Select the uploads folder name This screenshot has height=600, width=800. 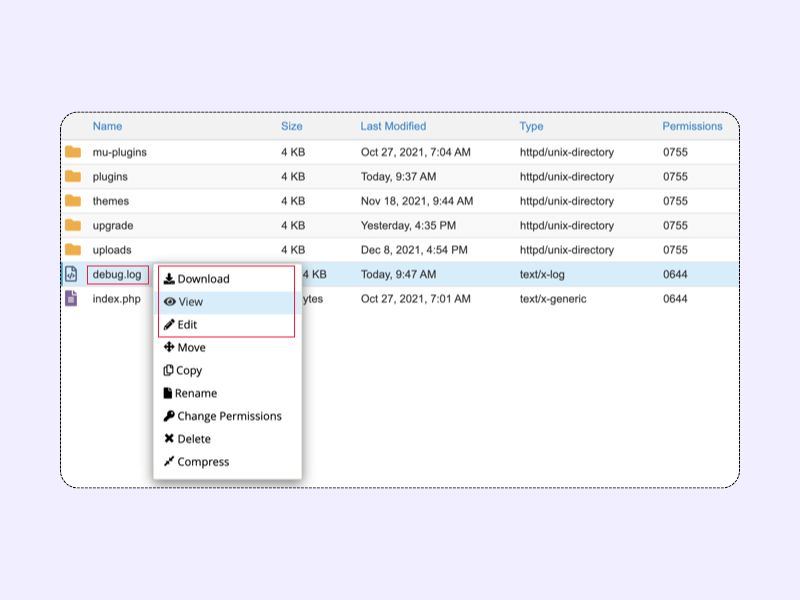[112, 250]
